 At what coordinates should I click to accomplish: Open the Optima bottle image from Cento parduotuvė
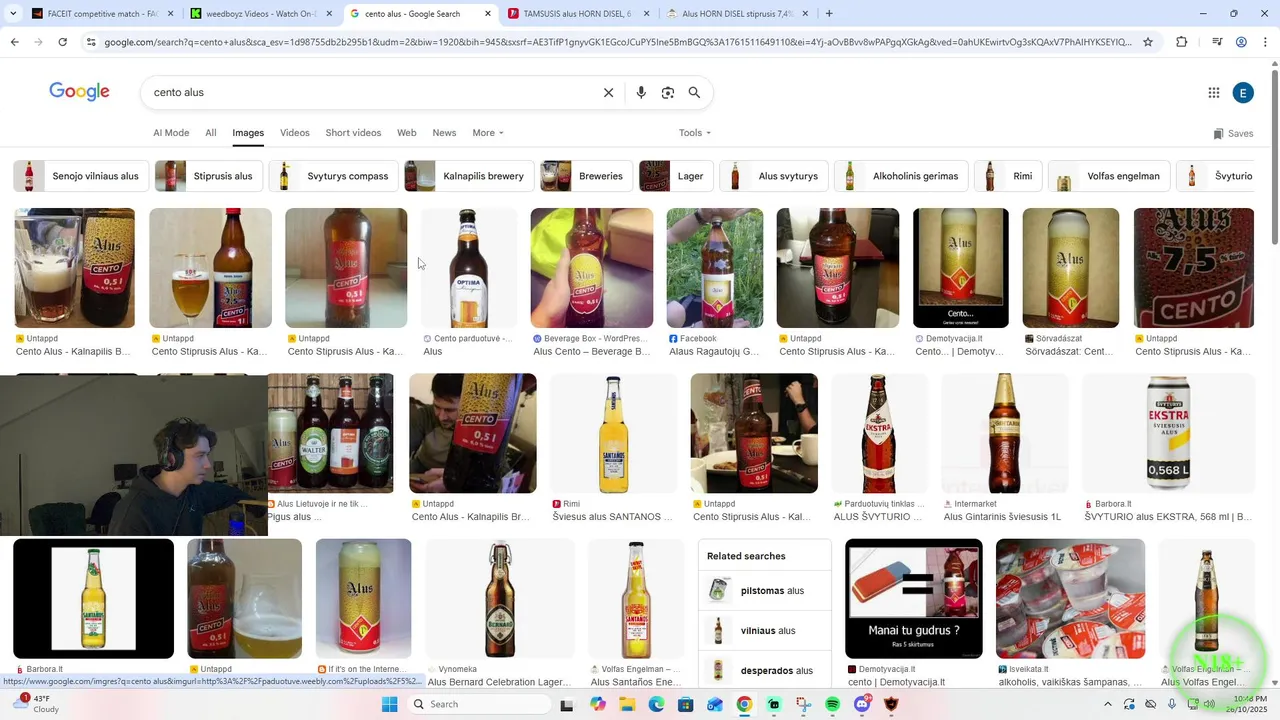coord(469,268)
